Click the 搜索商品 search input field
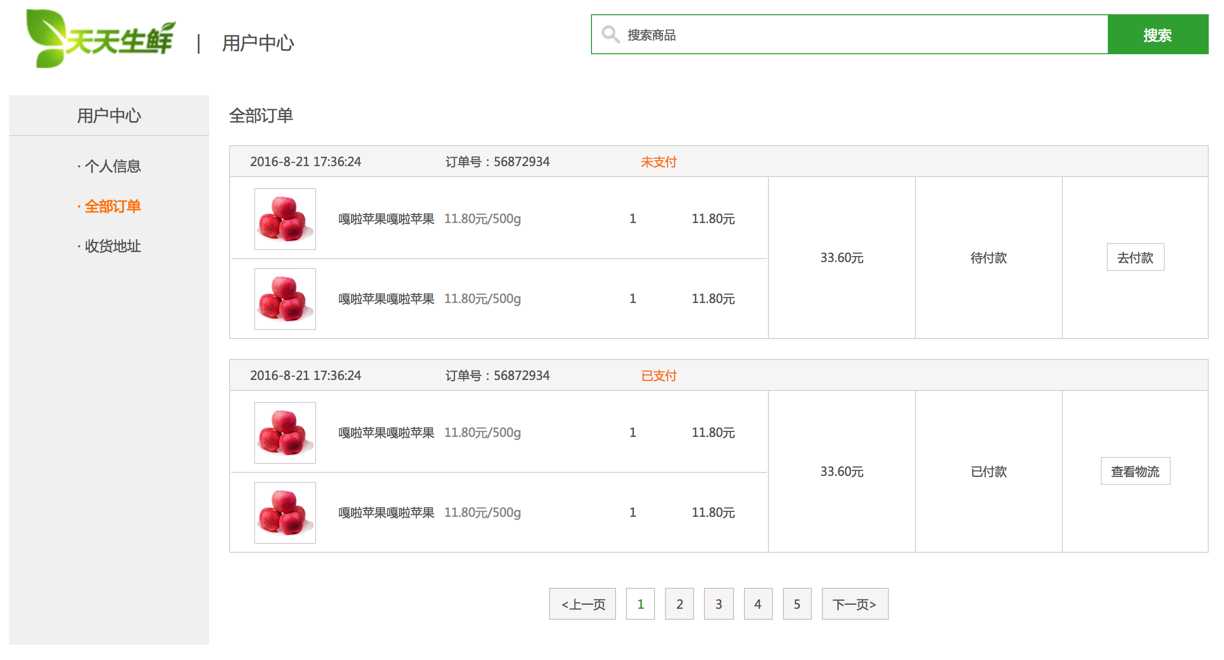The width and height of the screenshot is (1224, 660). click(860, 35)
